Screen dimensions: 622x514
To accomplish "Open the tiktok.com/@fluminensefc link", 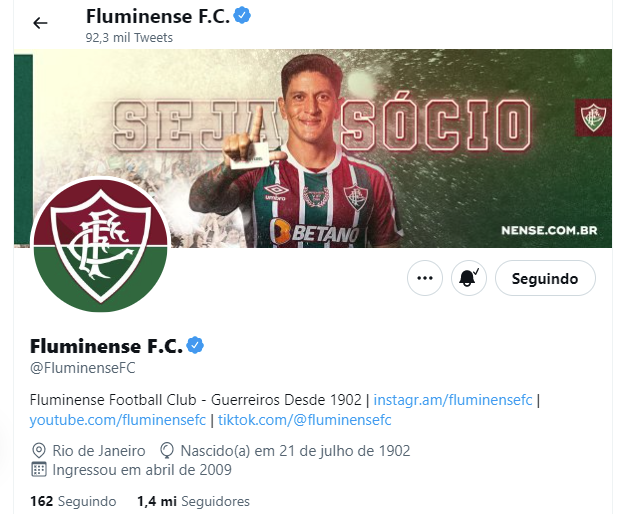I will point(305,420).
